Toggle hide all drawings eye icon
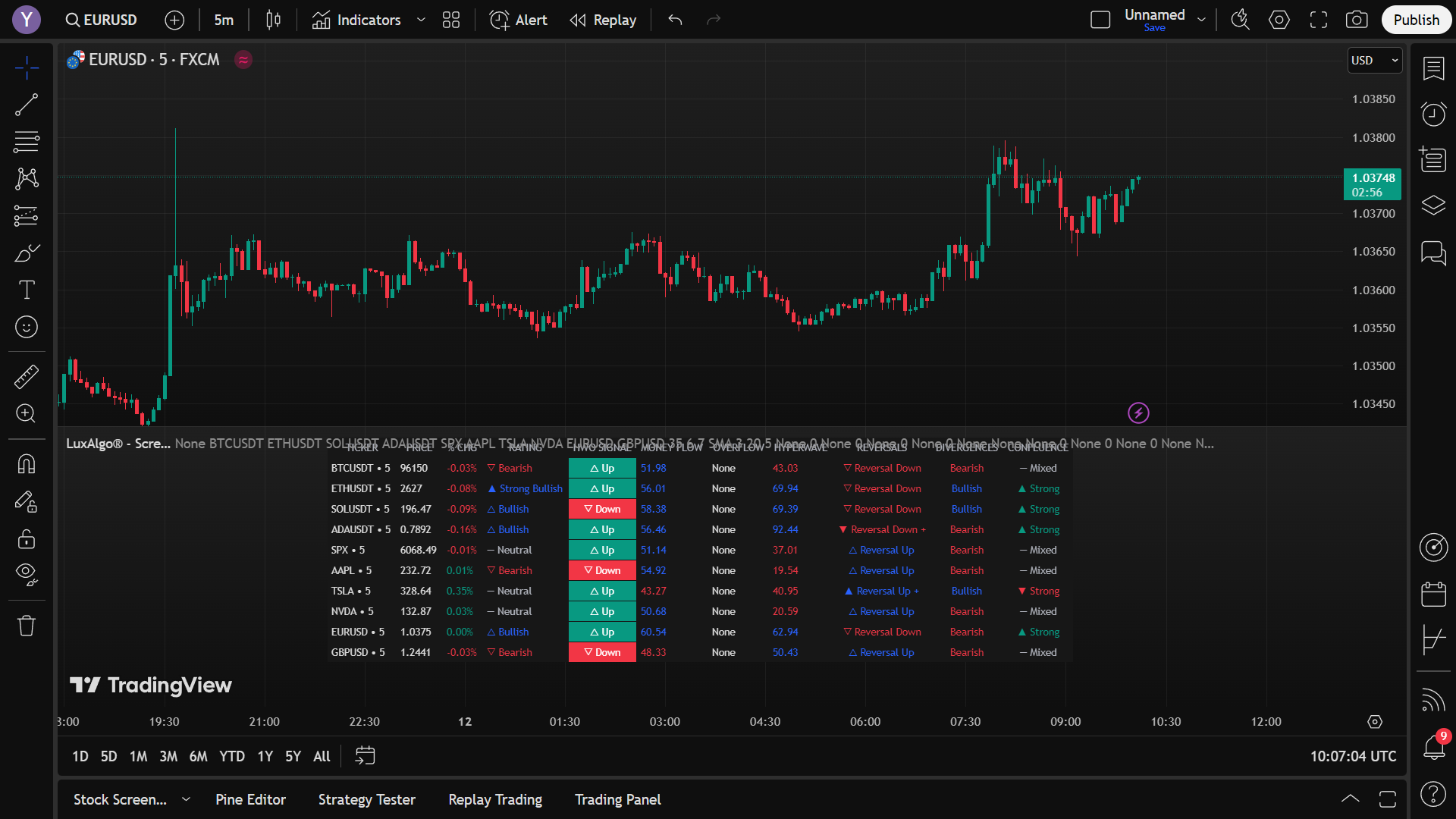Image resolution: width=1456 pixels, height=819 pixels. point(27,574)
